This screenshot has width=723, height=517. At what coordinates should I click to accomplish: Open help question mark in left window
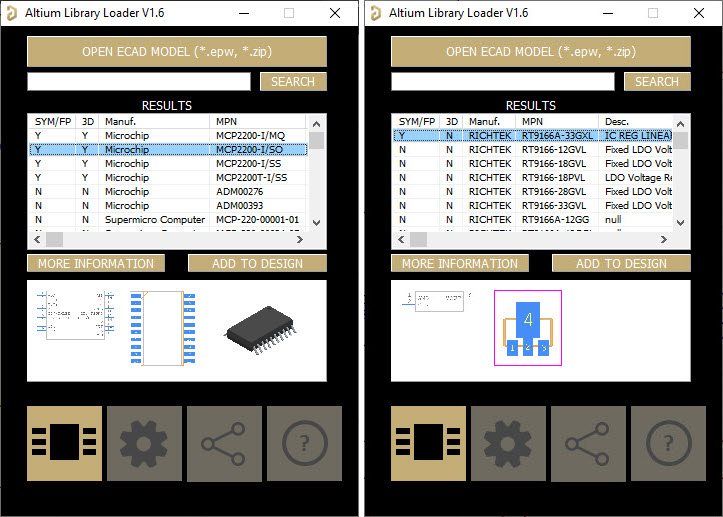pos(303,443)
